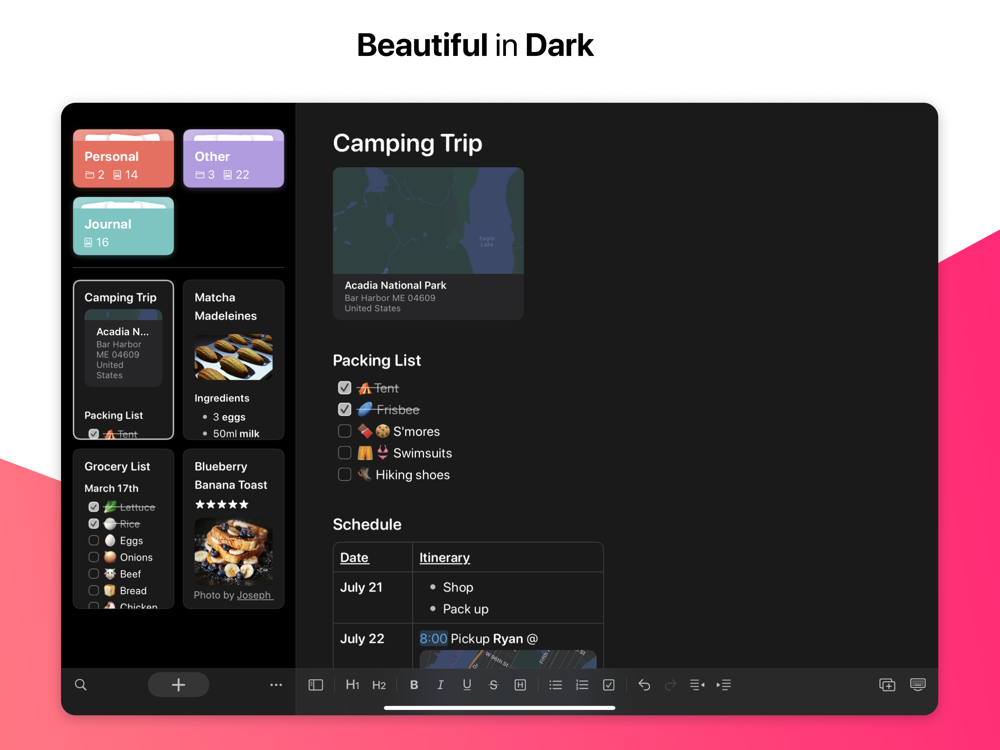Apply highlight (boxed H) formatting
The width and height of the screenshot is (1000, 750).
[520, 684]
